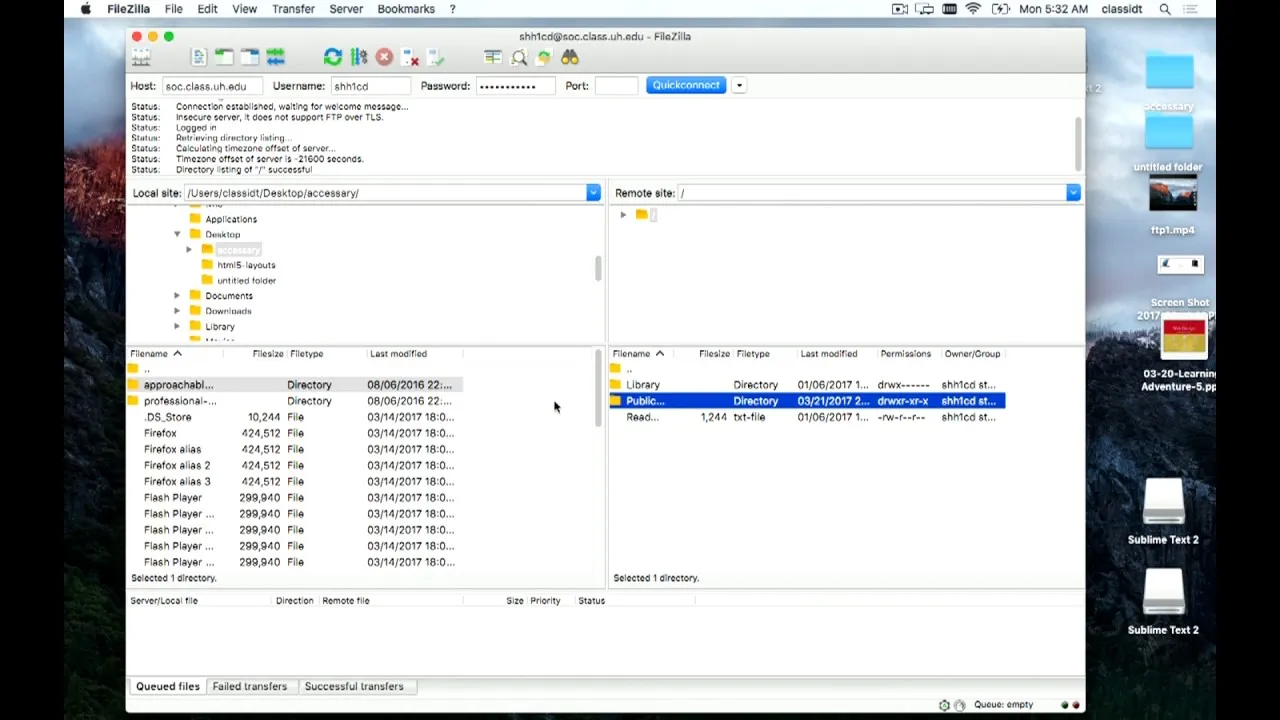Open the Quickconnect history dropdown
This screenshot has height=720, width=1280.
(x=739, y=85)
